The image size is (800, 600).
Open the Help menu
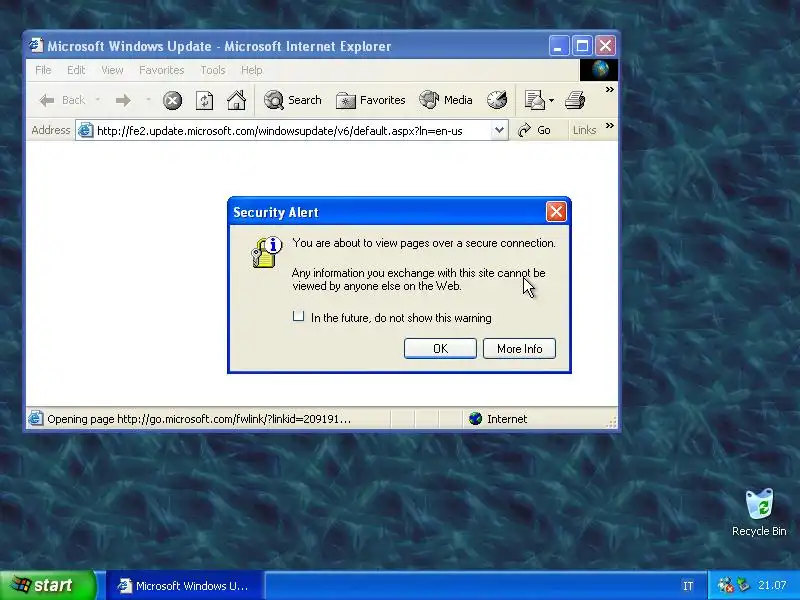(x=252, y=70)
